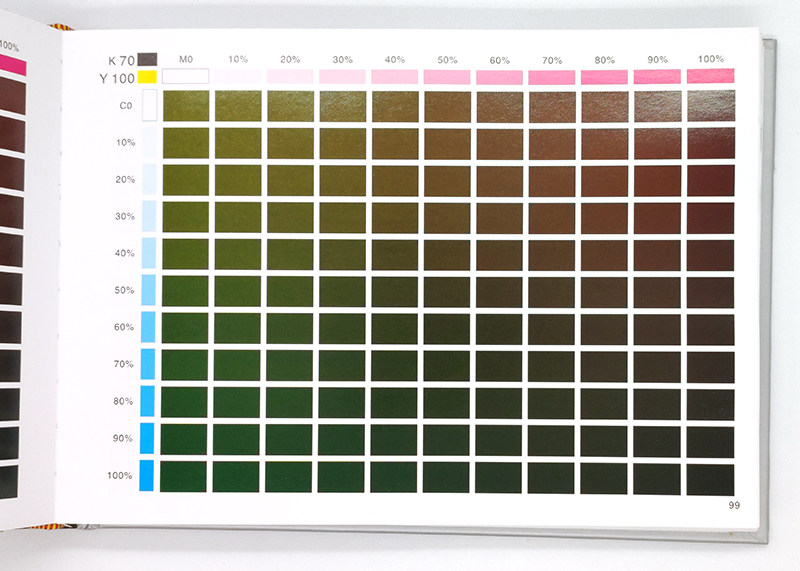The height and width of the screenshot is (571, 800).
Task: Choose the swatch at C 30% and M 60%
Action: tap(499, 218)
